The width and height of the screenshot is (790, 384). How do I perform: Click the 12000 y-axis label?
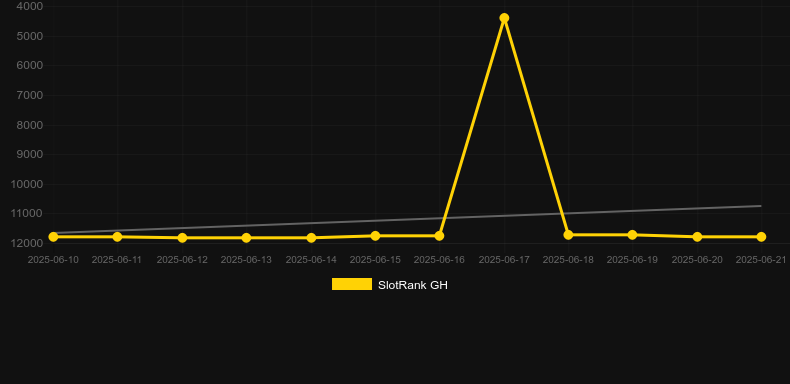[x=27, y=243]
